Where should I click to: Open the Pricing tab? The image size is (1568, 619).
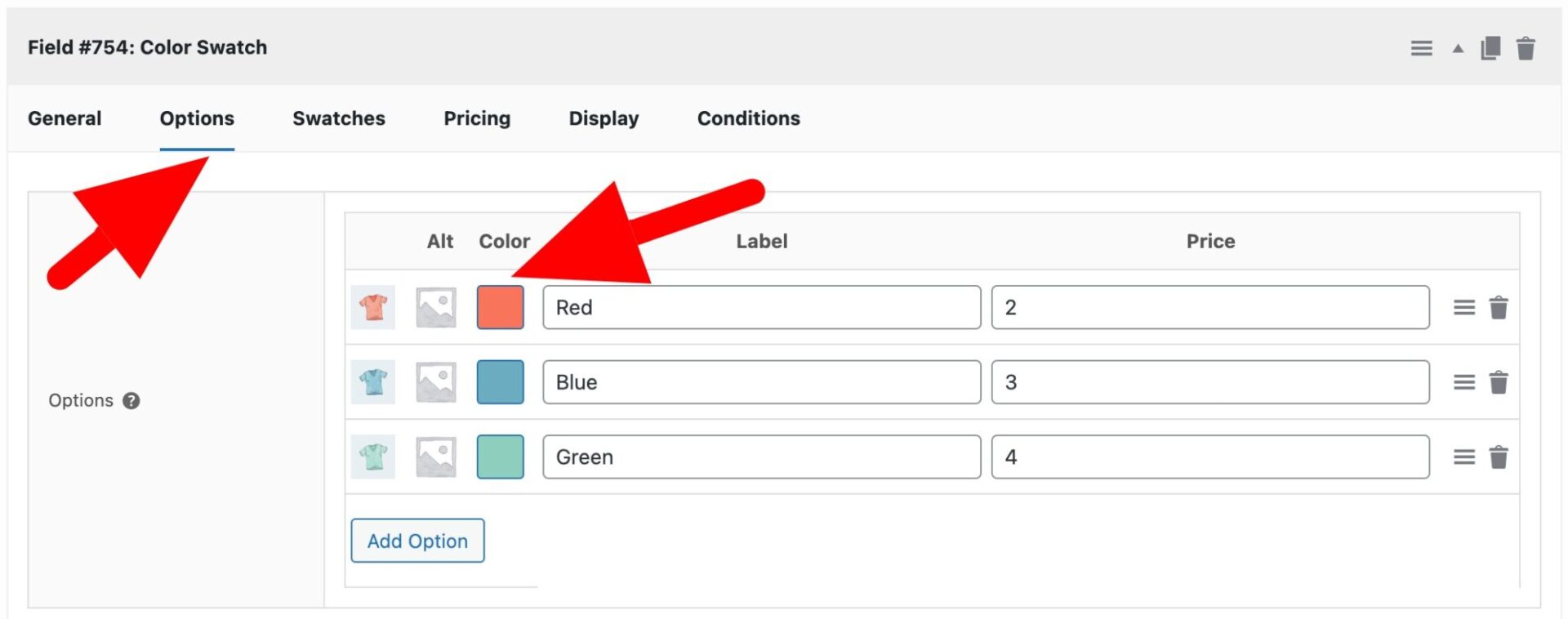(x=477, y=118)
